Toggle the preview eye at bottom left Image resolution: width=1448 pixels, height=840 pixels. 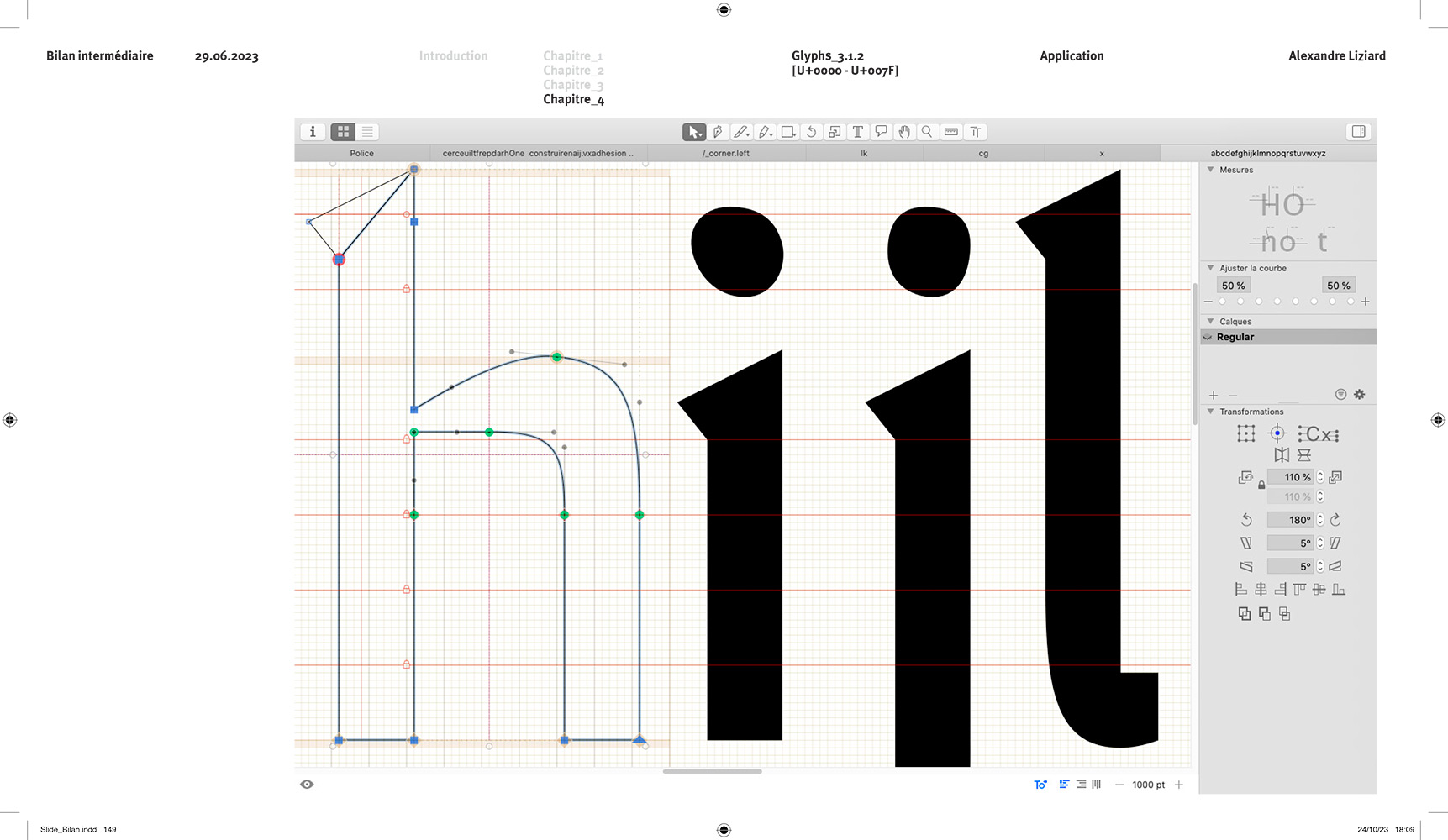[x=307, y=785]
